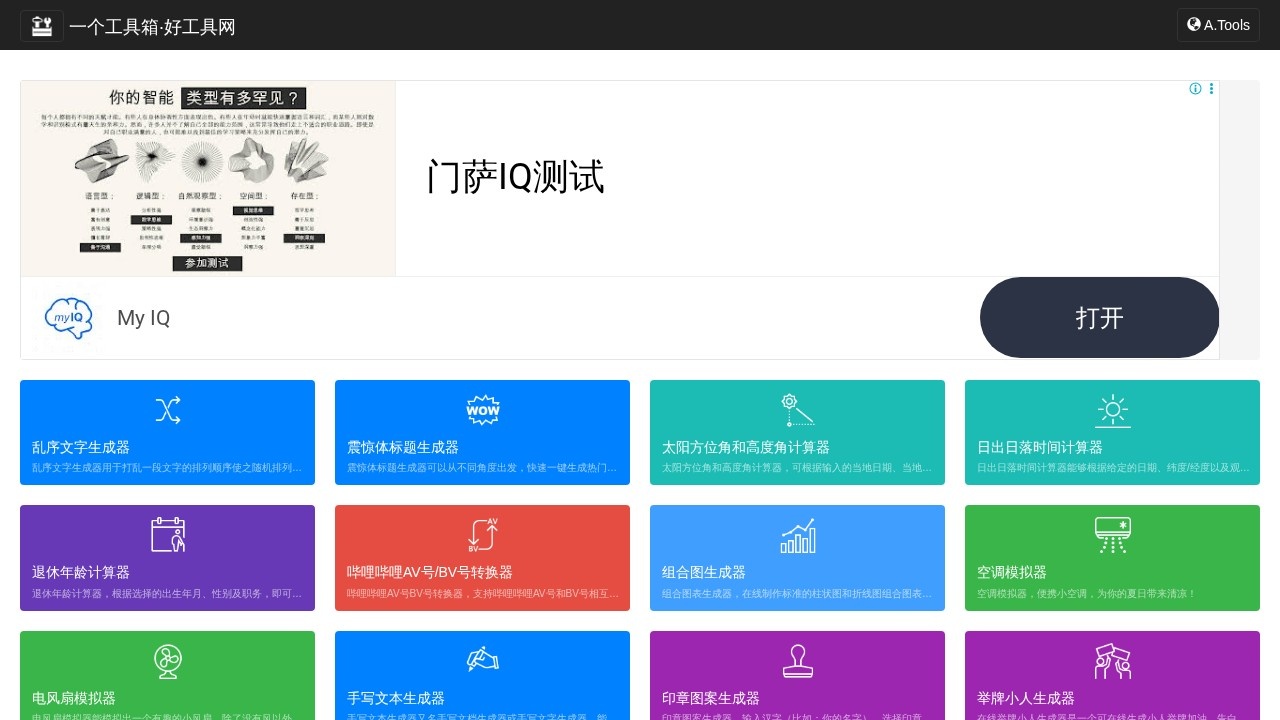Click the AV/BV conversion arrows icon

coord(482,535)
